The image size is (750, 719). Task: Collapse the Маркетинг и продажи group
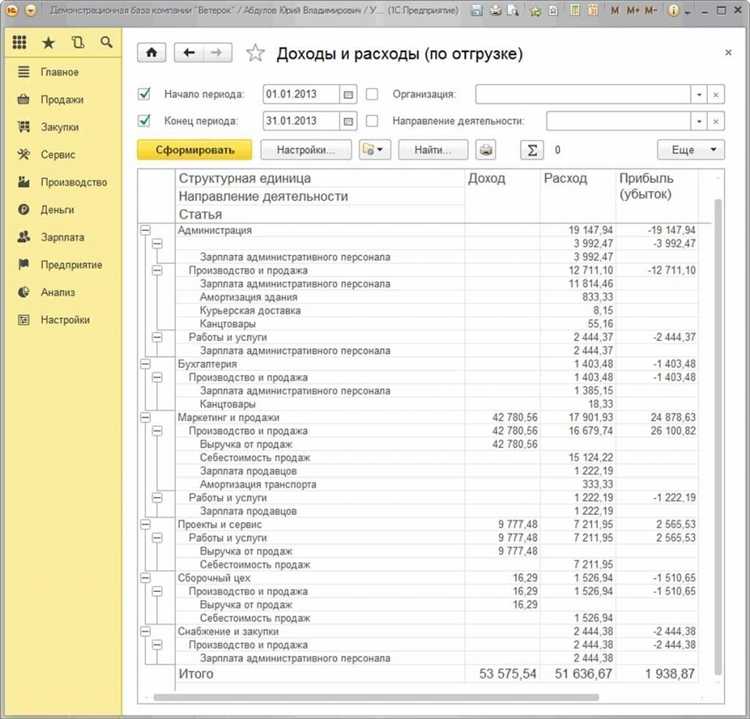[x=145, y=418]
